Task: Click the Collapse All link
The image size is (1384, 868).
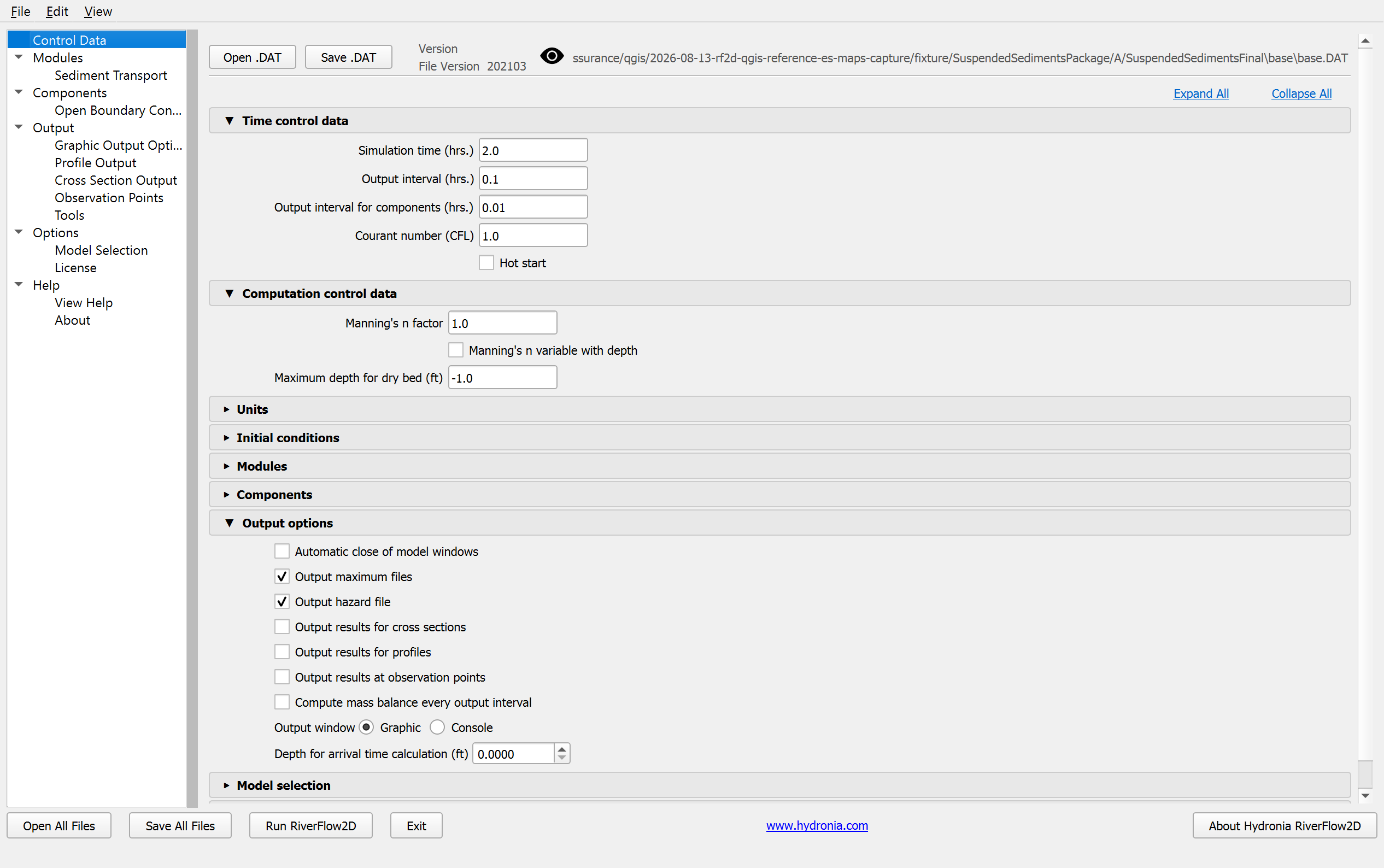Action: point(1301,93)
